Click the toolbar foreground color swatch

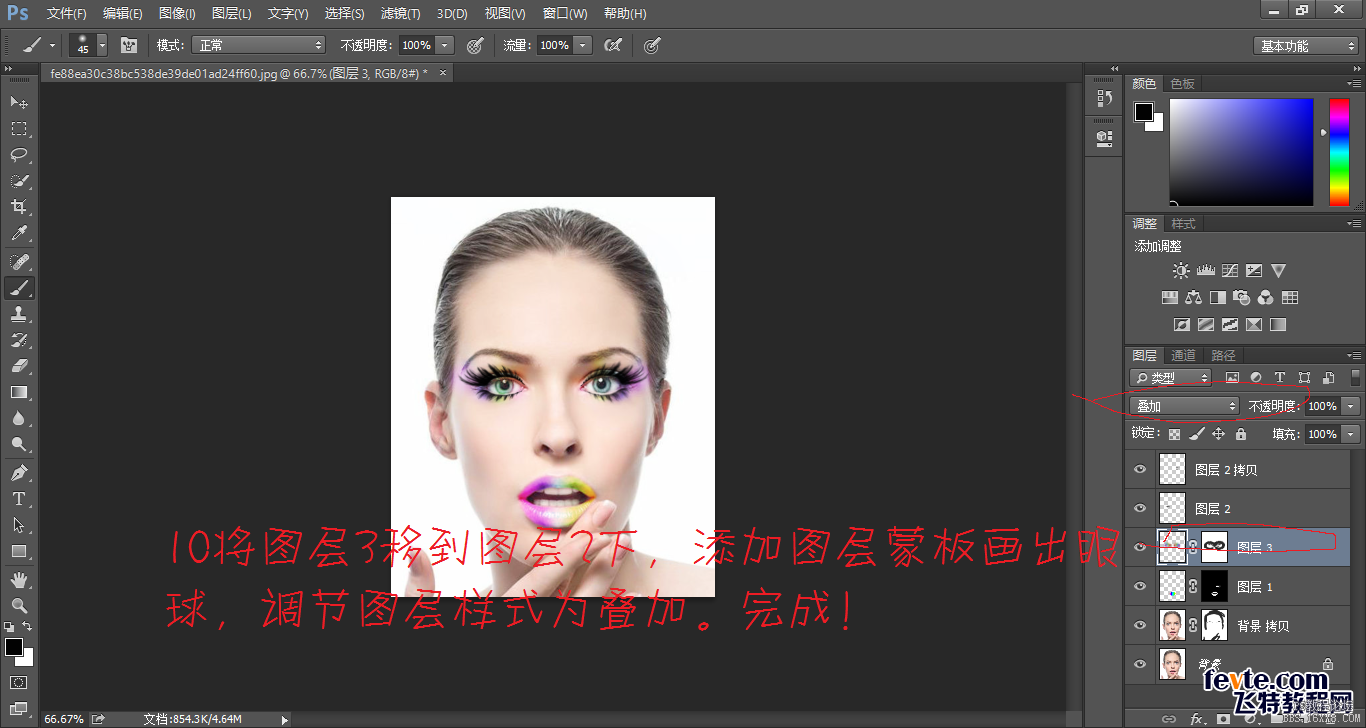click(14, 647)
